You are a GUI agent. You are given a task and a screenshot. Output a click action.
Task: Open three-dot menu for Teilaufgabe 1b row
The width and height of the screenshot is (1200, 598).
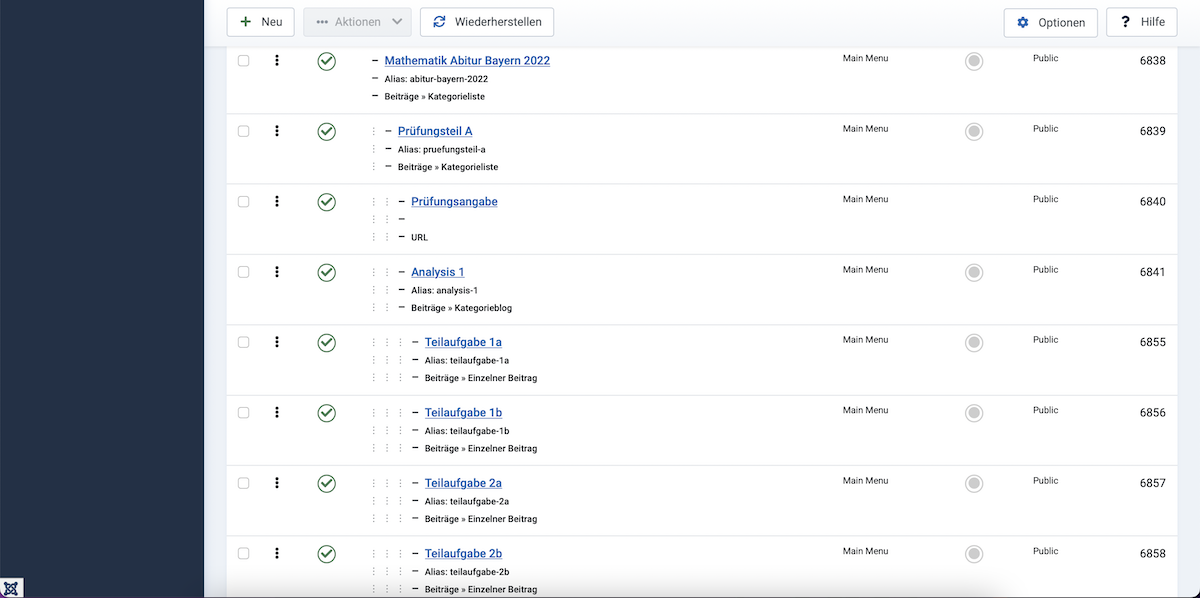click(277, 412)
